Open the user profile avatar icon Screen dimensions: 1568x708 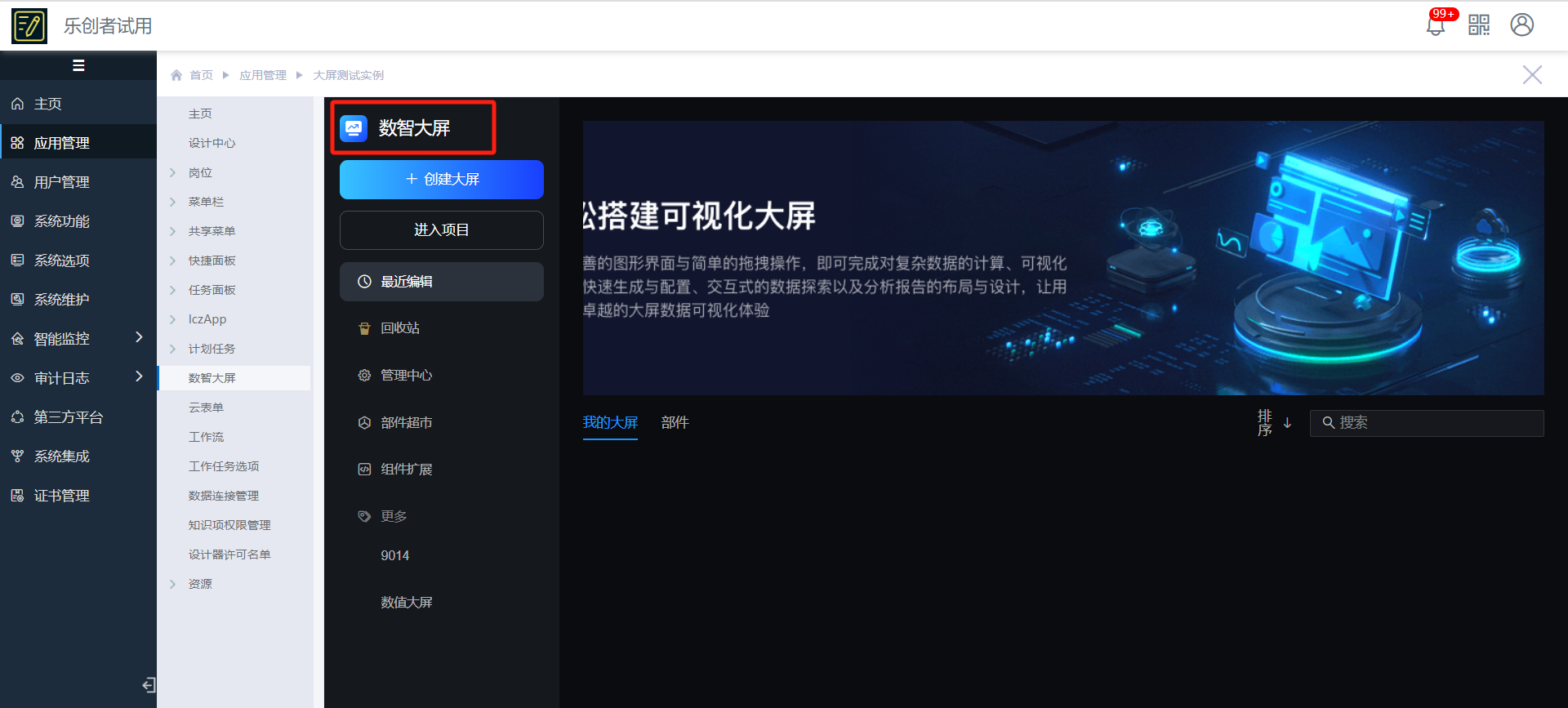tap(1521, 25)
